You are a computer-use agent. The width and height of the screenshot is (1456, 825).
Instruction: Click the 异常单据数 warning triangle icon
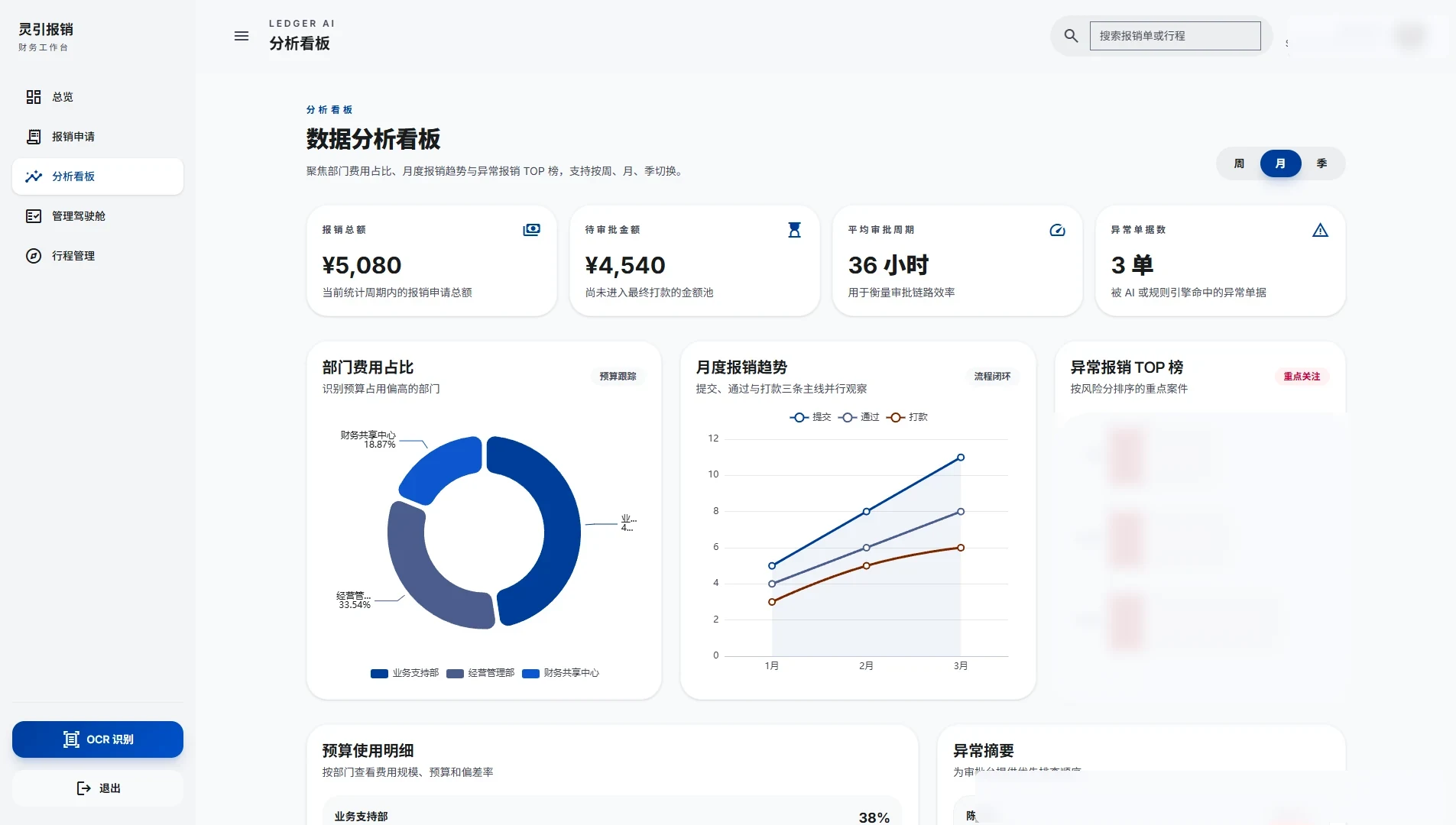tap(1320, 230)
